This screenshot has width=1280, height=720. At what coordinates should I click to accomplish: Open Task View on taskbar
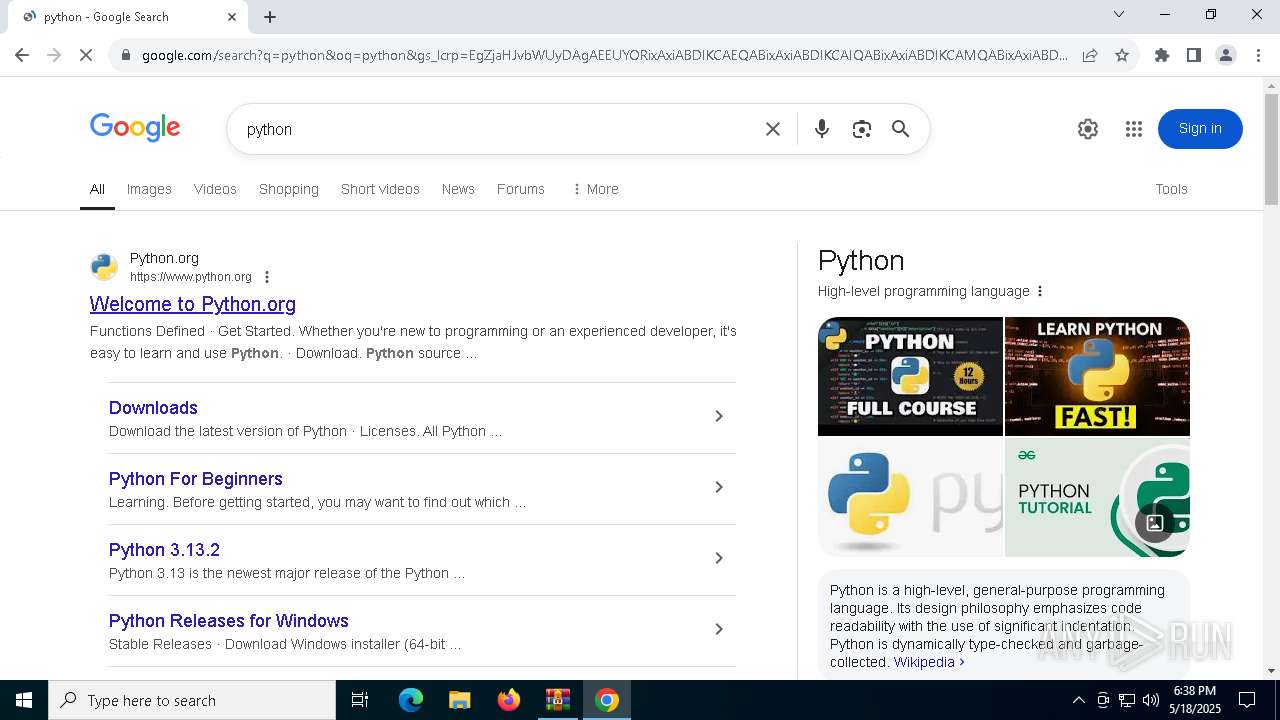point(360,700)
